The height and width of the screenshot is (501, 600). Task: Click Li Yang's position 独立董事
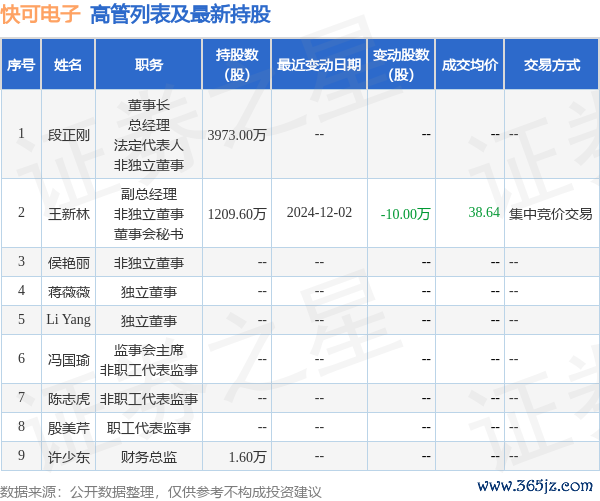pos(148,321)
